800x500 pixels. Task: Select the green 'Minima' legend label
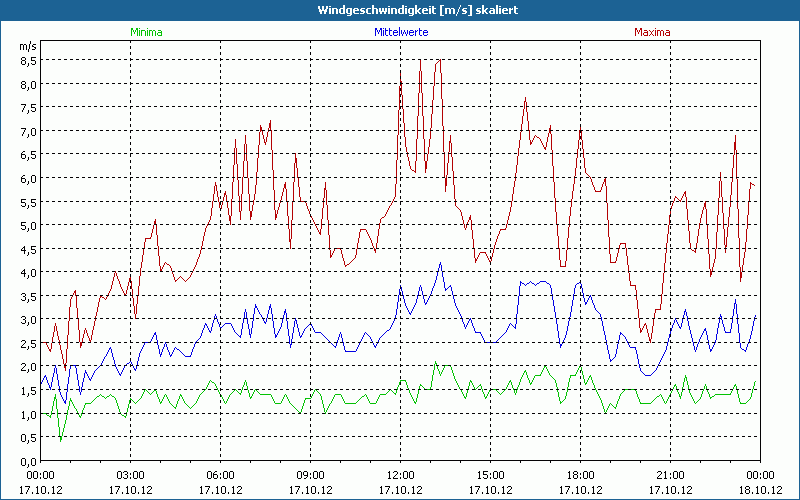click(x=146, y=32)
